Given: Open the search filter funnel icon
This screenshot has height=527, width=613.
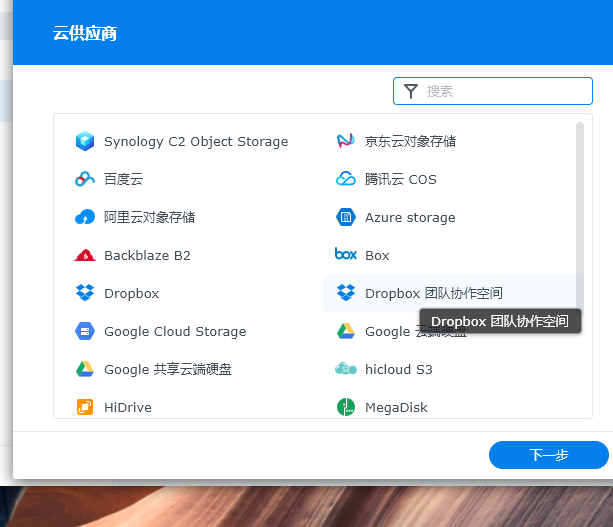Looking at the screenshot, I should tap(410, 91).
